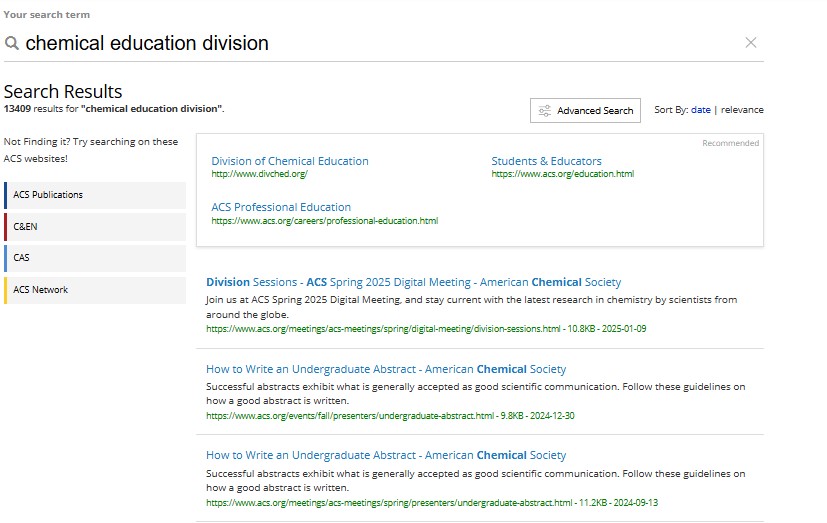The height and width of the screenshot is (523, 827).
Task: Click the divched.org URL
Action: [259, 174]
